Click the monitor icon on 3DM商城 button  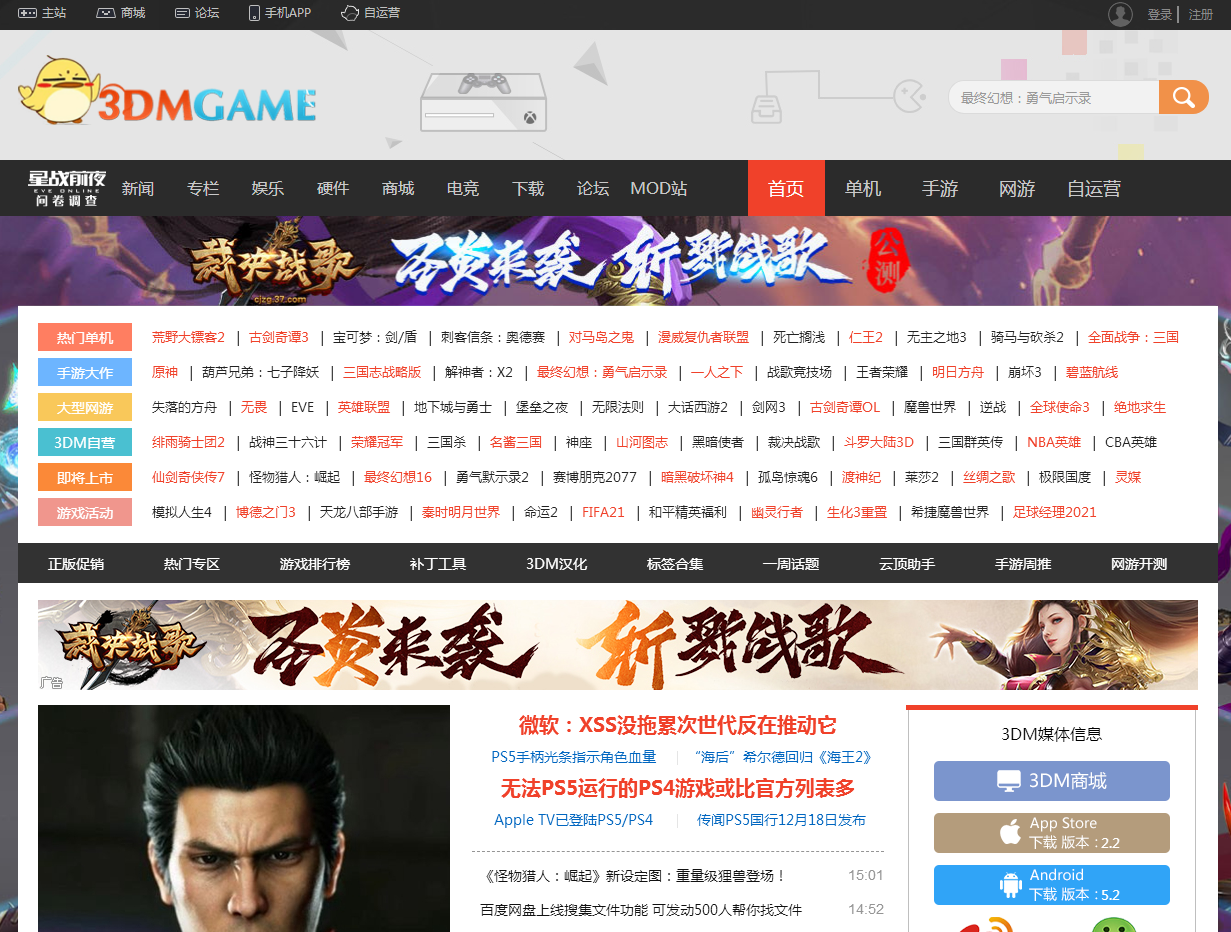click(x=1009, y=781)
